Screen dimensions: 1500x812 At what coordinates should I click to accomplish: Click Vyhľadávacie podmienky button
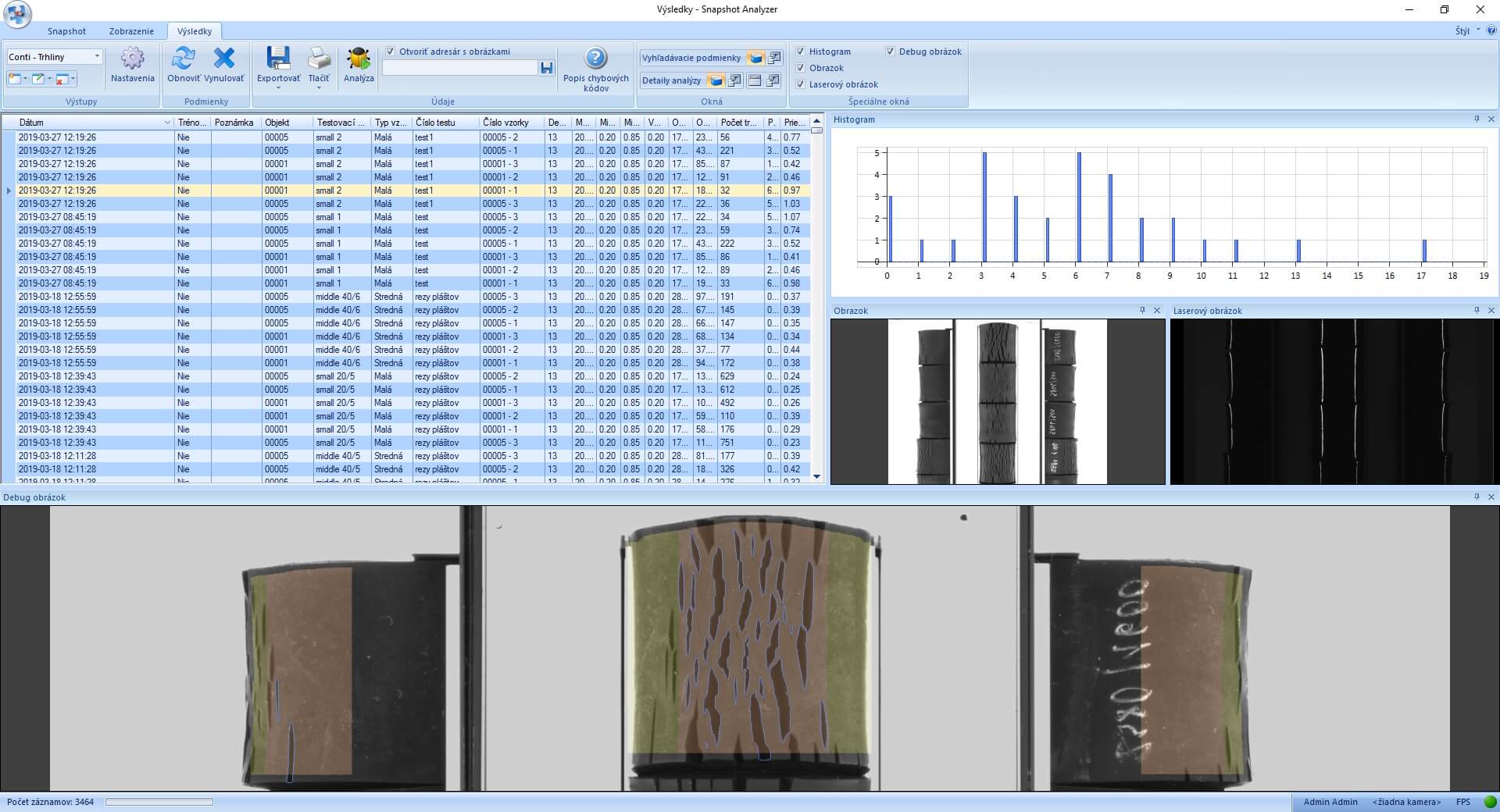pos(691,58)
